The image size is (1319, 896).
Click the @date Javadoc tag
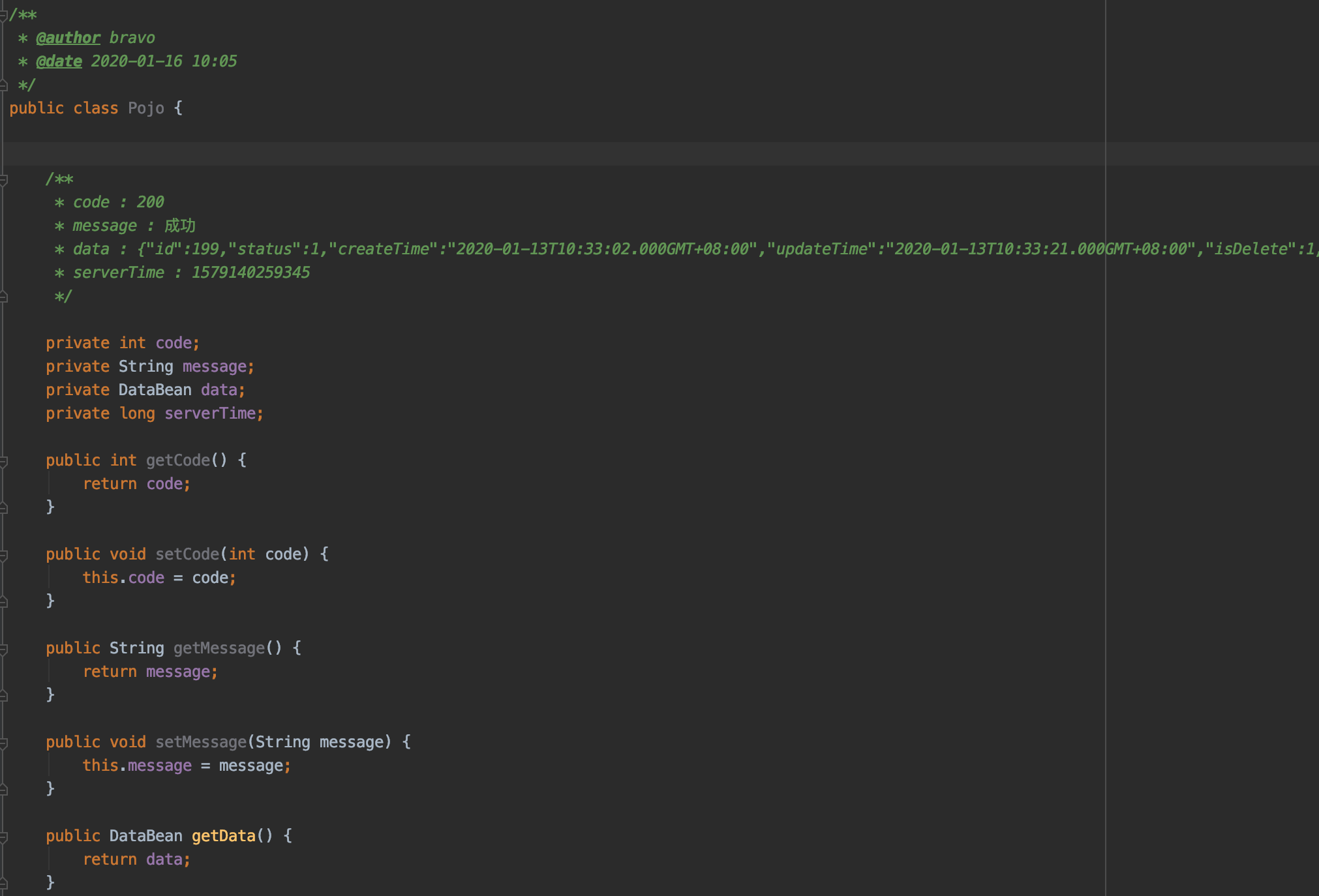(59, 61)
